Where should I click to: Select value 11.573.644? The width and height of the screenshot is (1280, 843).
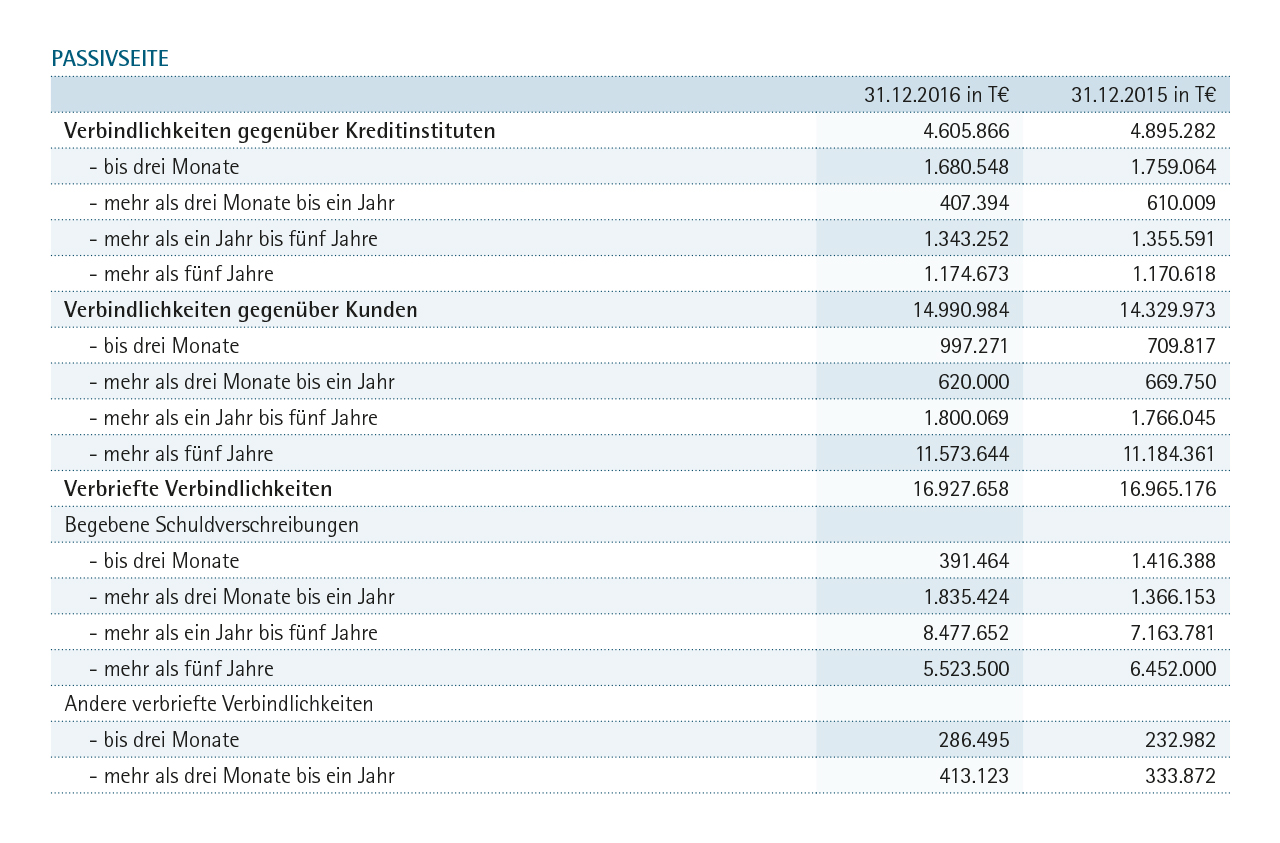pyautogui.click(x=962, y=454)
